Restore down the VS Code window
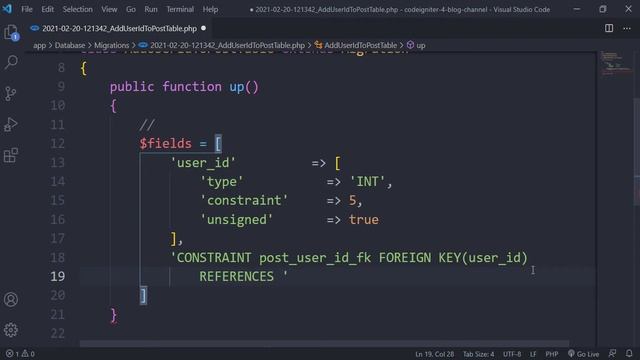Screen dimensions: 640x360 pos(602,9)
